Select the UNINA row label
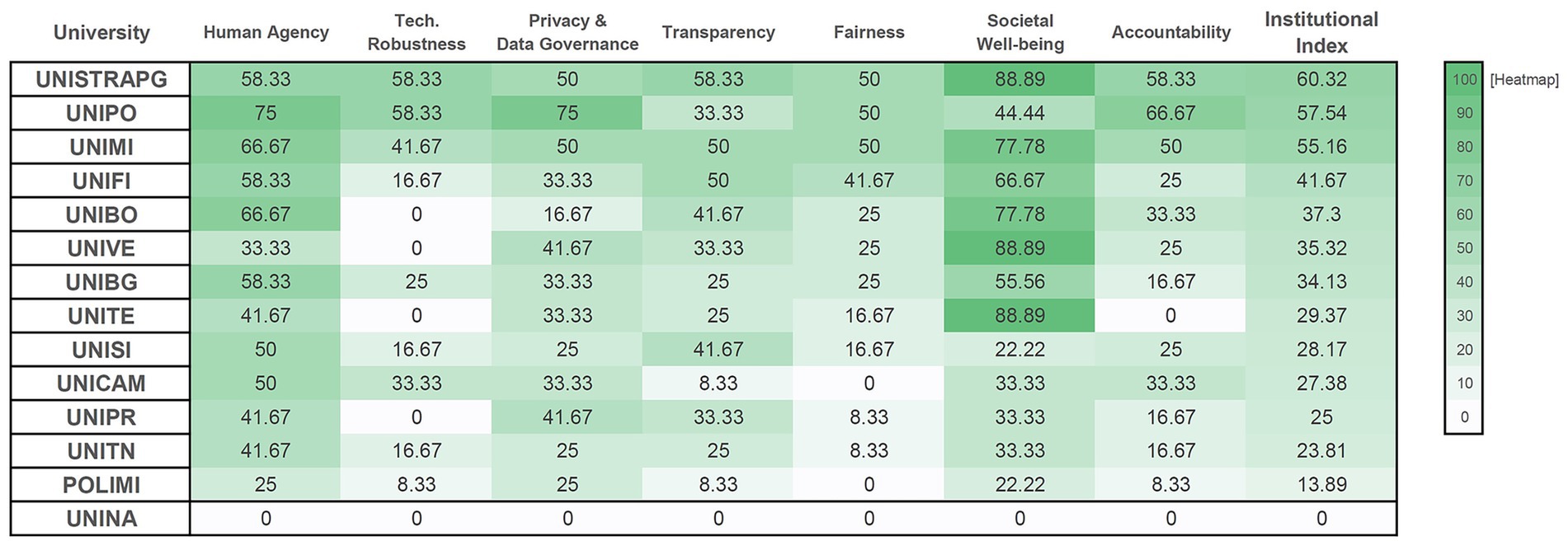This screenshot has height=546, width=1568. [x=101, y=519]
